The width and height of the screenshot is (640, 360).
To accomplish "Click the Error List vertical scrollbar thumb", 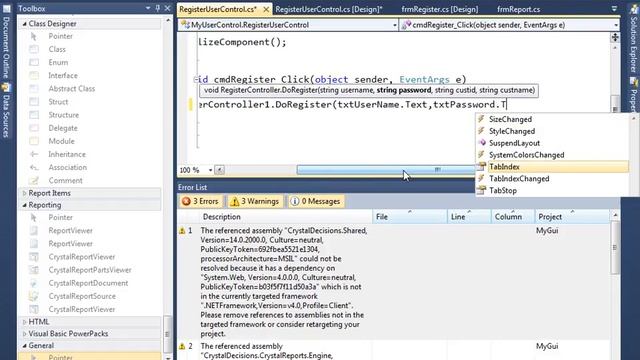I will click(615, 248).
